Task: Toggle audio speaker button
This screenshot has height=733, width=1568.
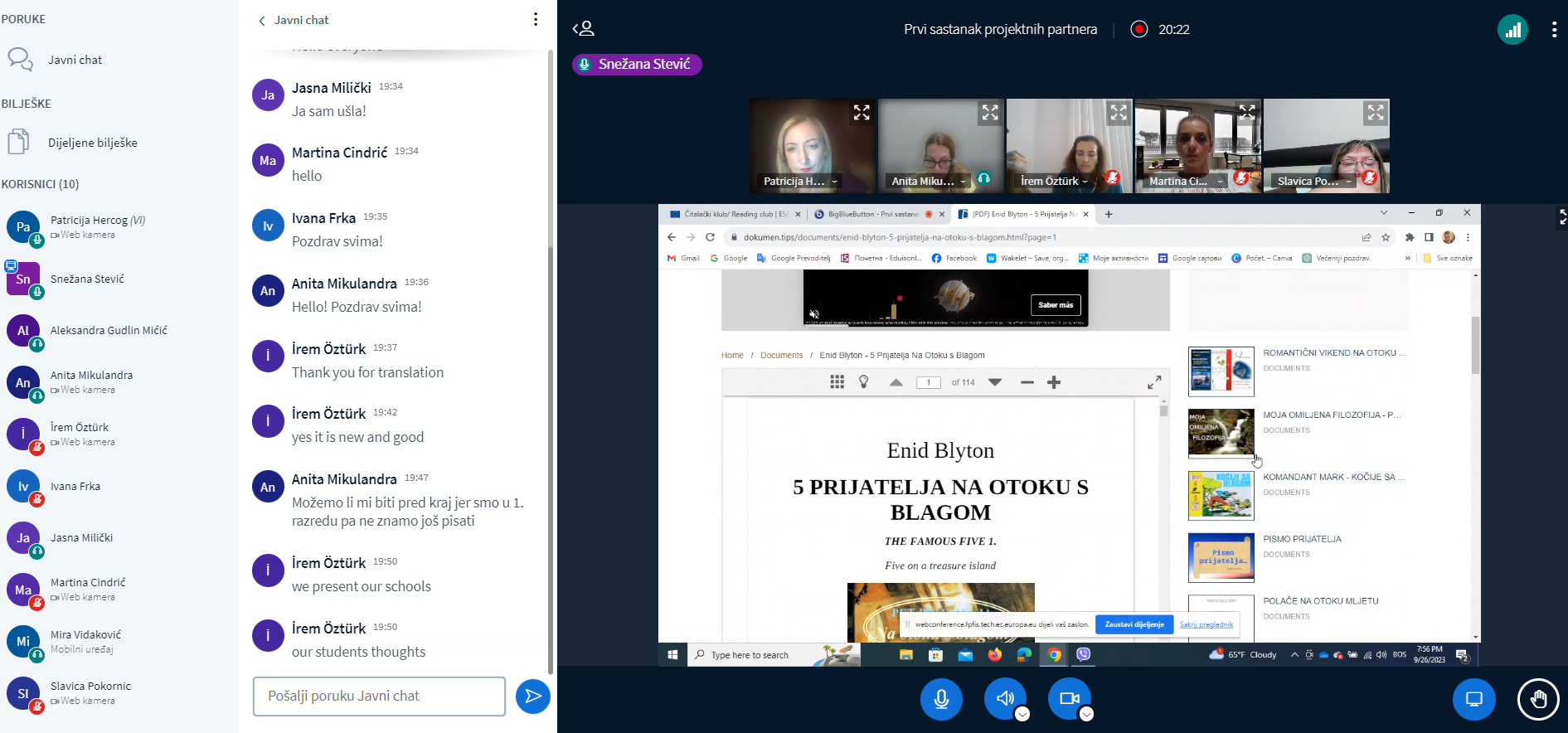Action: pos(1005,699)
